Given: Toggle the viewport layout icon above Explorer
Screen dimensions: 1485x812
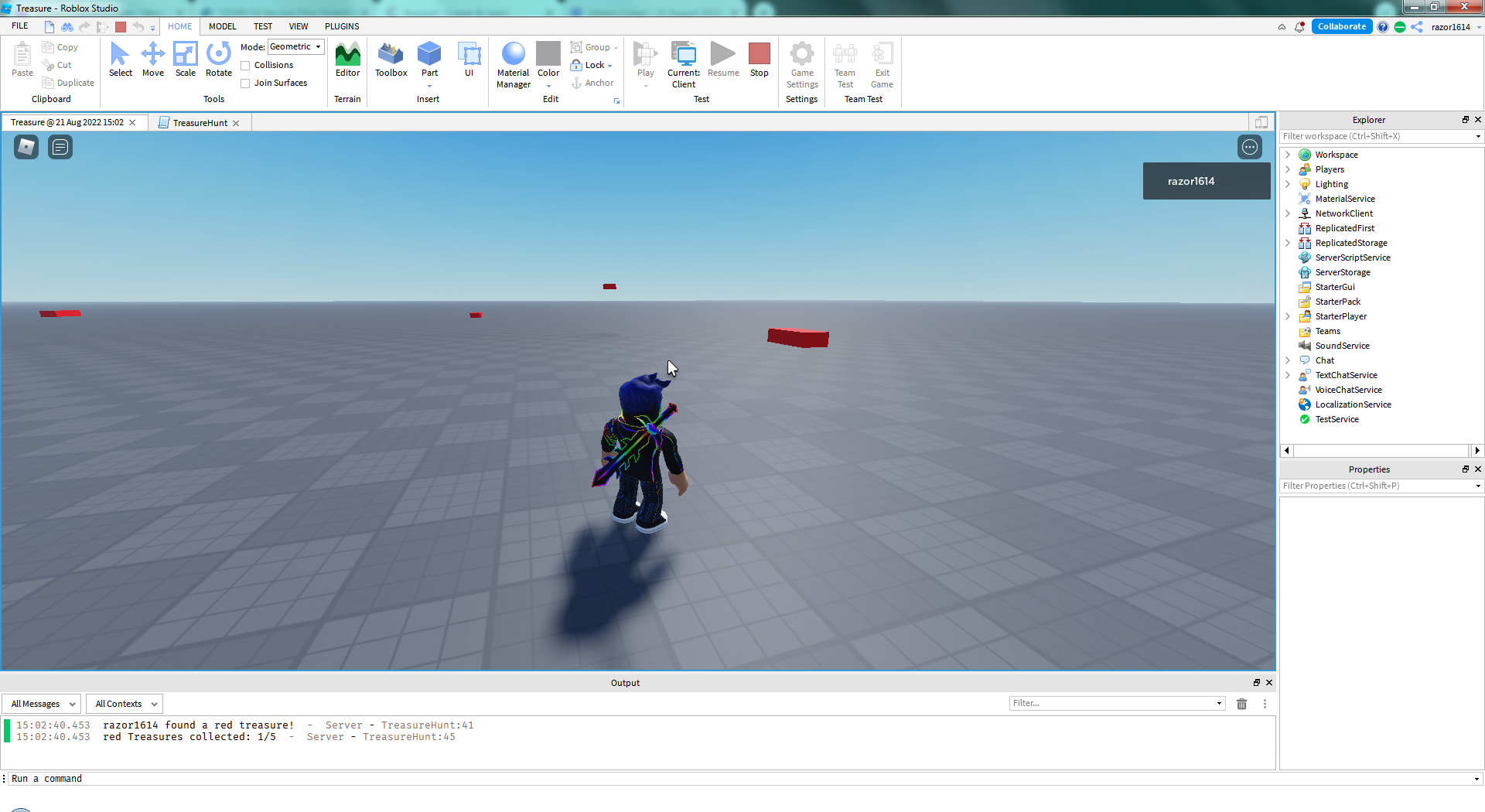Looking at the screenshot, I should click(1261, 122).
